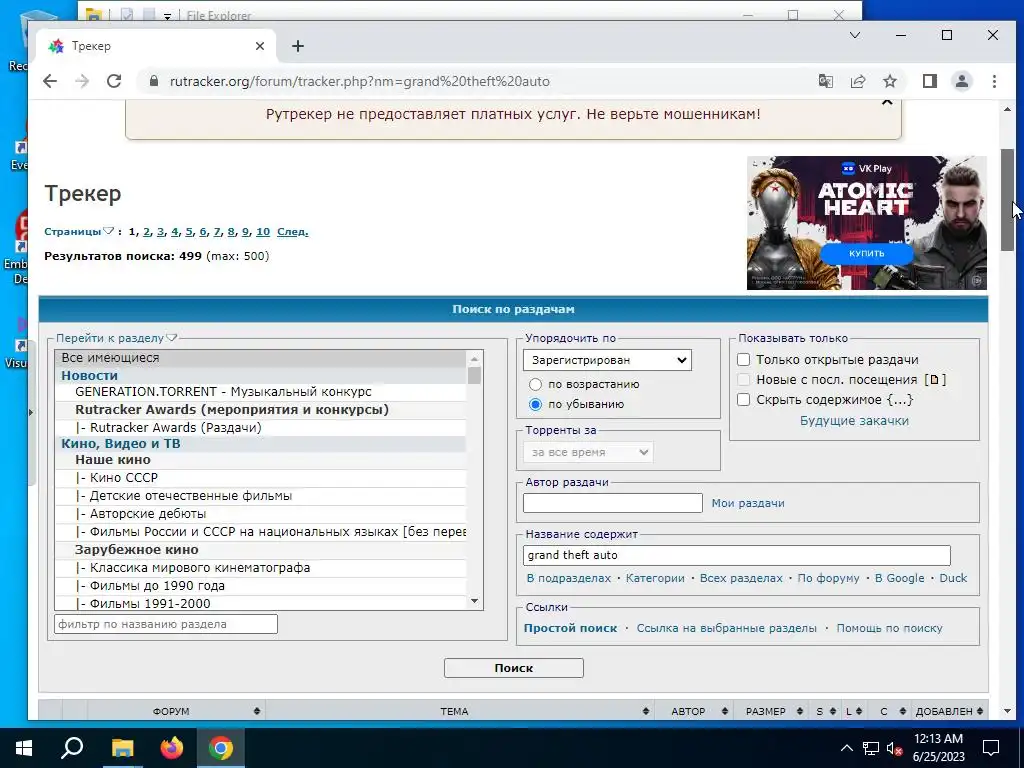The image size is (1024, 768).
Task: Click the new-posts file icon beside Новые с посл. посещения
Action: pos(935,379)
